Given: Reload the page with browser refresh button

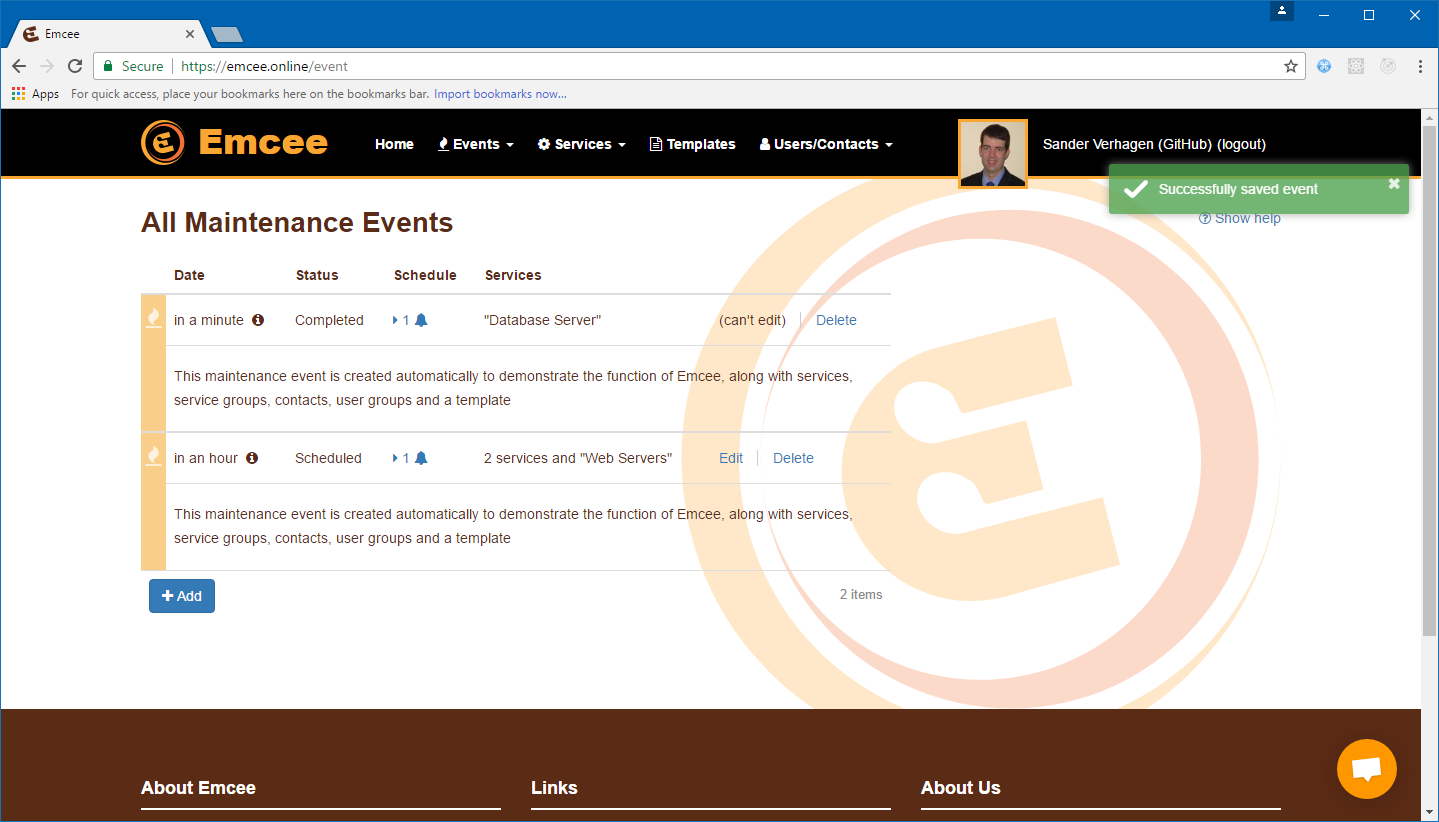Looking at the screenshot, I should tap(75, 66).
